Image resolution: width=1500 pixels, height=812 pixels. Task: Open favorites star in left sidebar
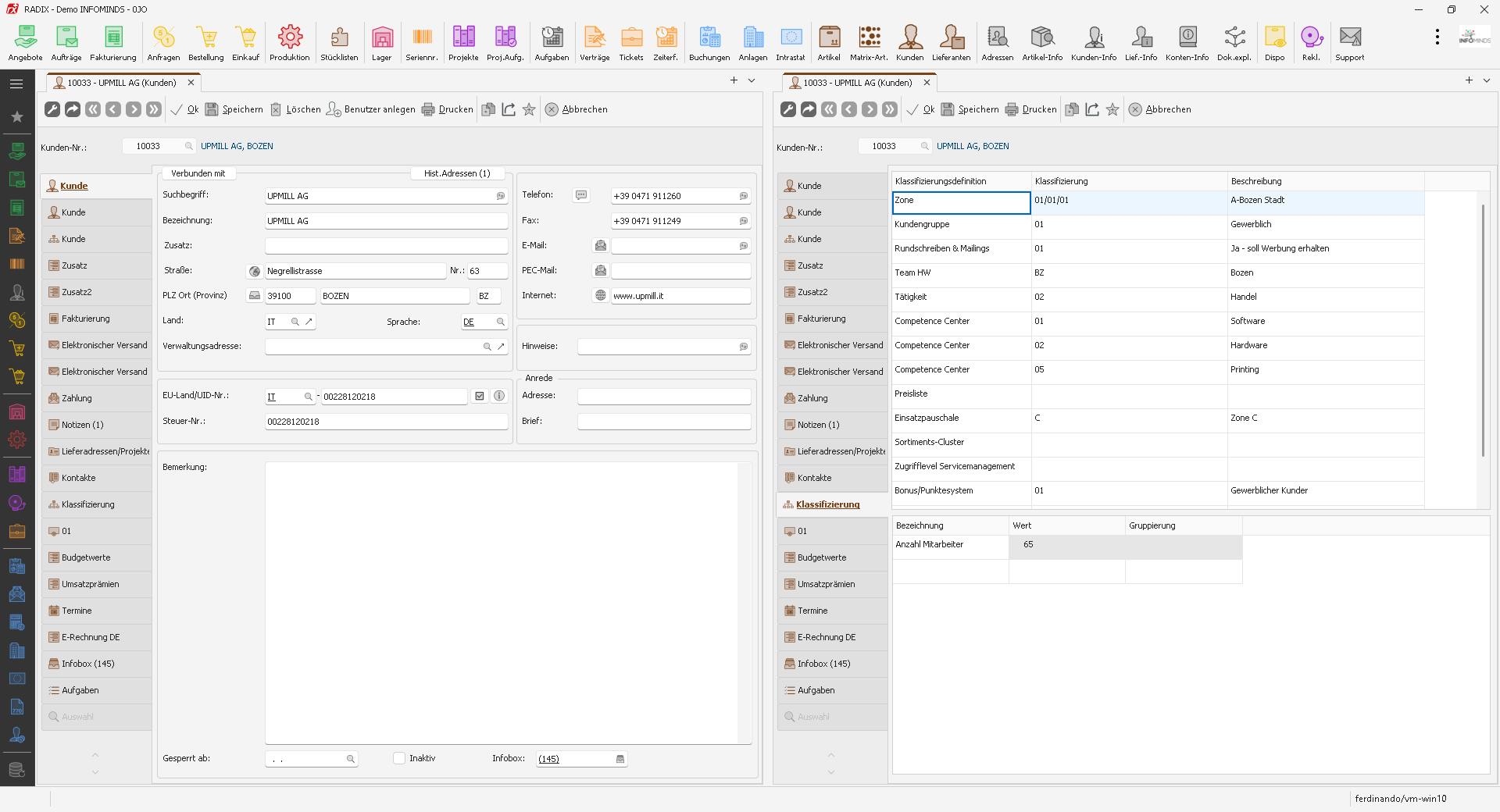click(x=16, y=116)
